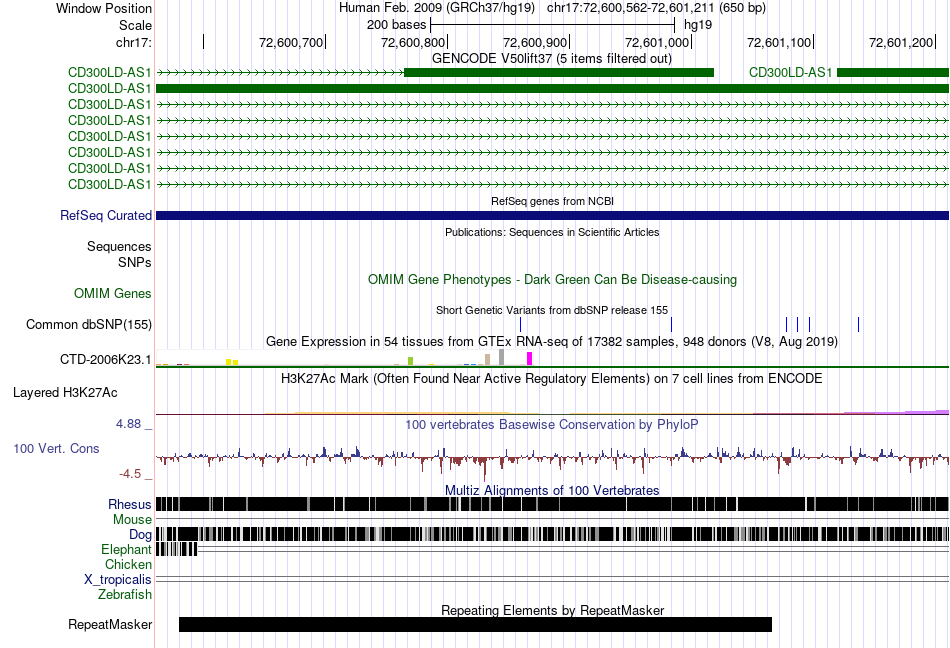This screenshot has width=950, height=648.
Task: Click the RefSeq Curated track label
Action: point(105,216)
